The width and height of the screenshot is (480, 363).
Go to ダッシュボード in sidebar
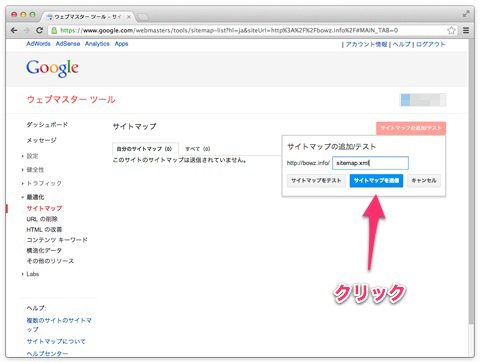47,125
